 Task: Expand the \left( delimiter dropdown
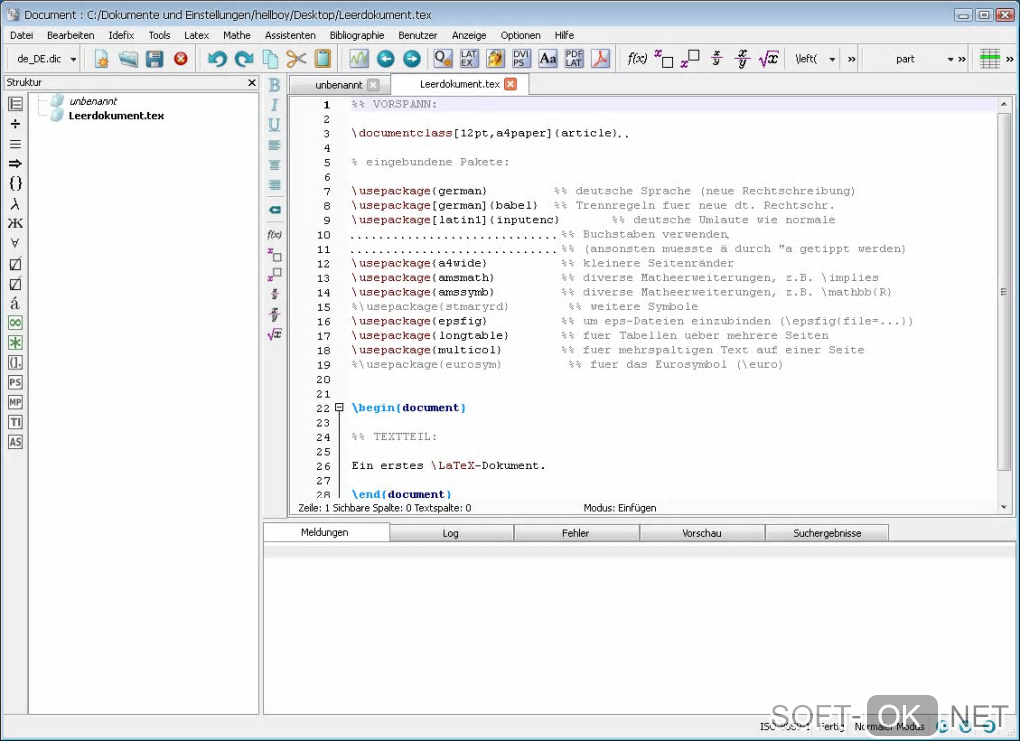pos(831,59)
